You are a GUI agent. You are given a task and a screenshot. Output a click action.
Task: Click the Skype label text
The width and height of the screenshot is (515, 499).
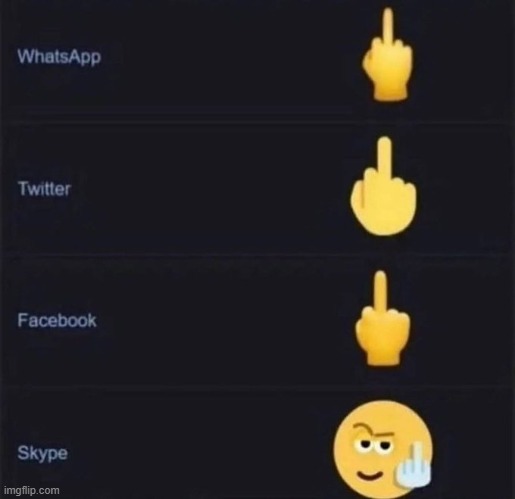click(x=42, y=453)
